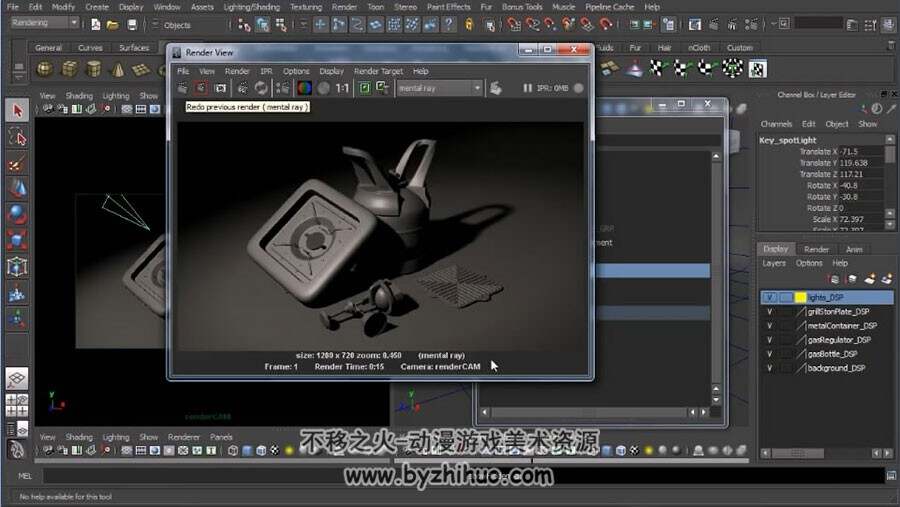Select the background_DSP layer name
The height and width of the screenshot is (507, 900).
click(x=836, y=368)
